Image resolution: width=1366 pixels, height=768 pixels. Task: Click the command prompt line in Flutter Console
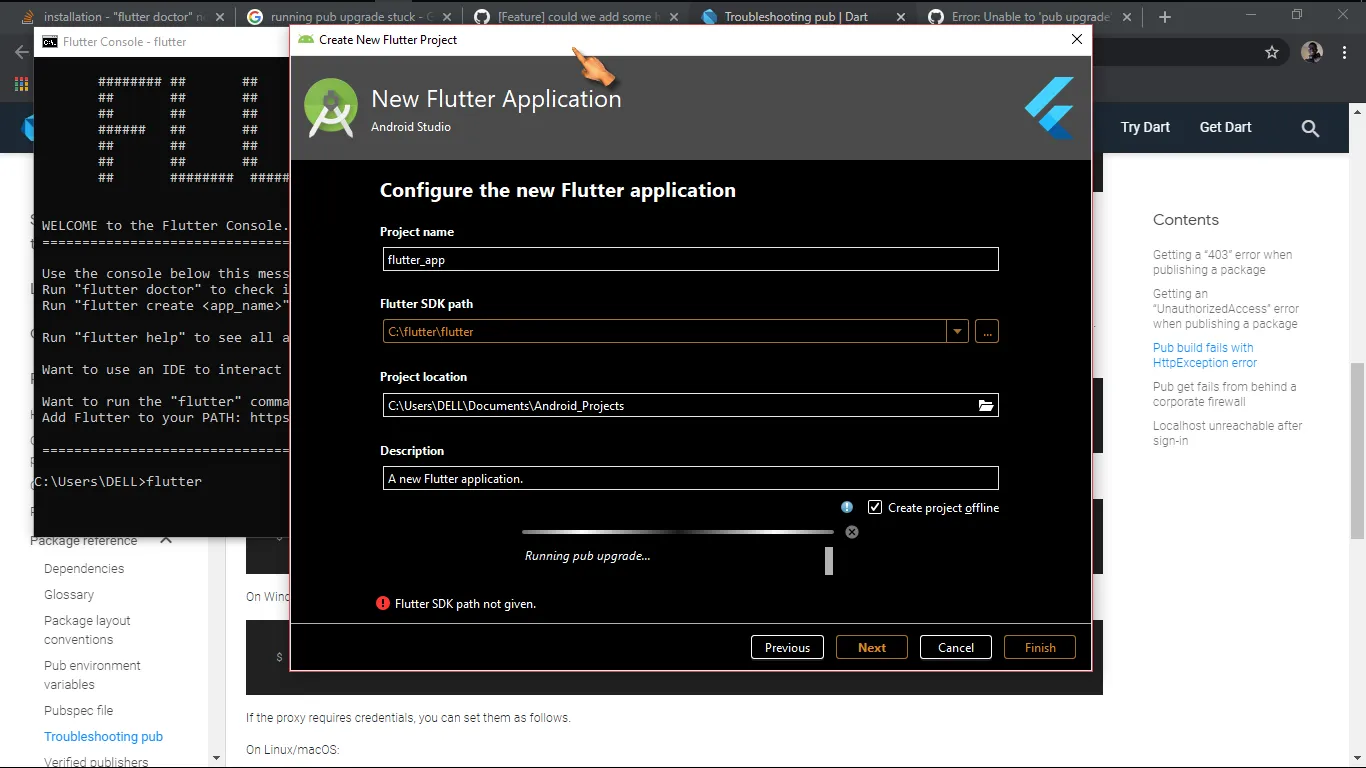coord(118,481)
